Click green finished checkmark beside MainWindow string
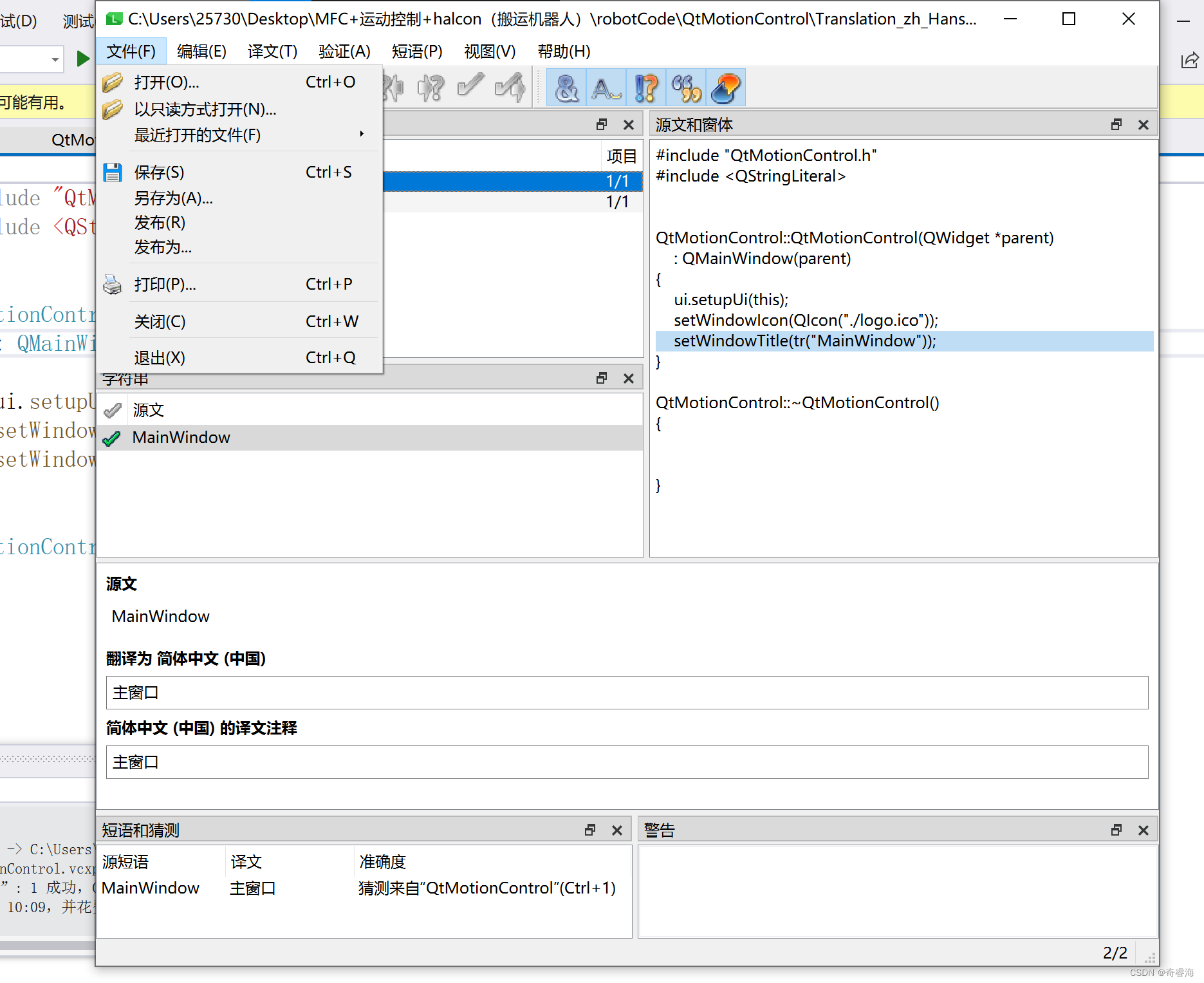 112,438
